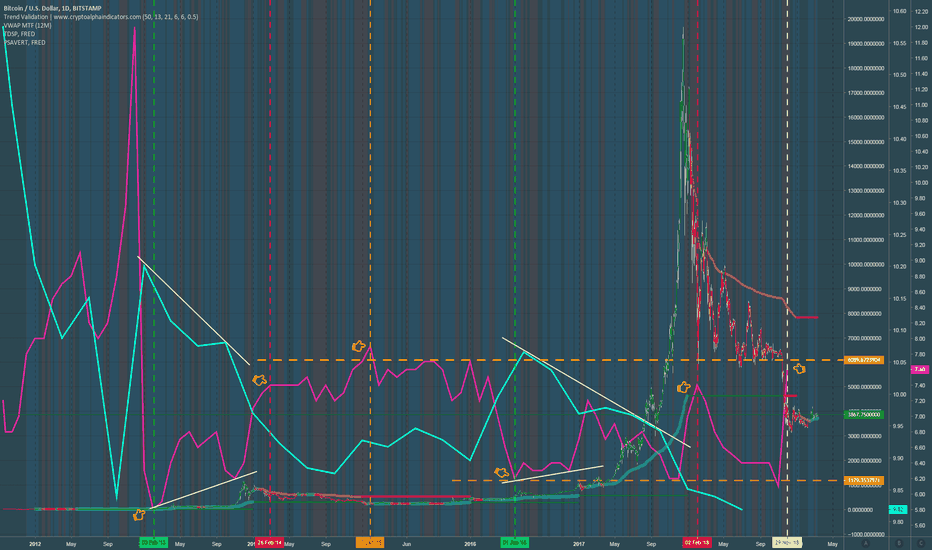
Task: Click the orange date label on time axis
Action: [x=370, y=543]
